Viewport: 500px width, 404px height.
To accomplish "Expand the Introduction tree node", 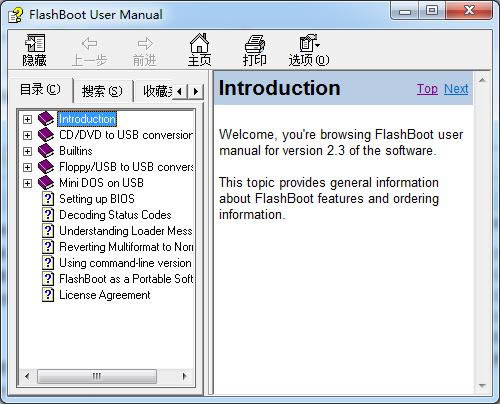I will tap(27, 119).
